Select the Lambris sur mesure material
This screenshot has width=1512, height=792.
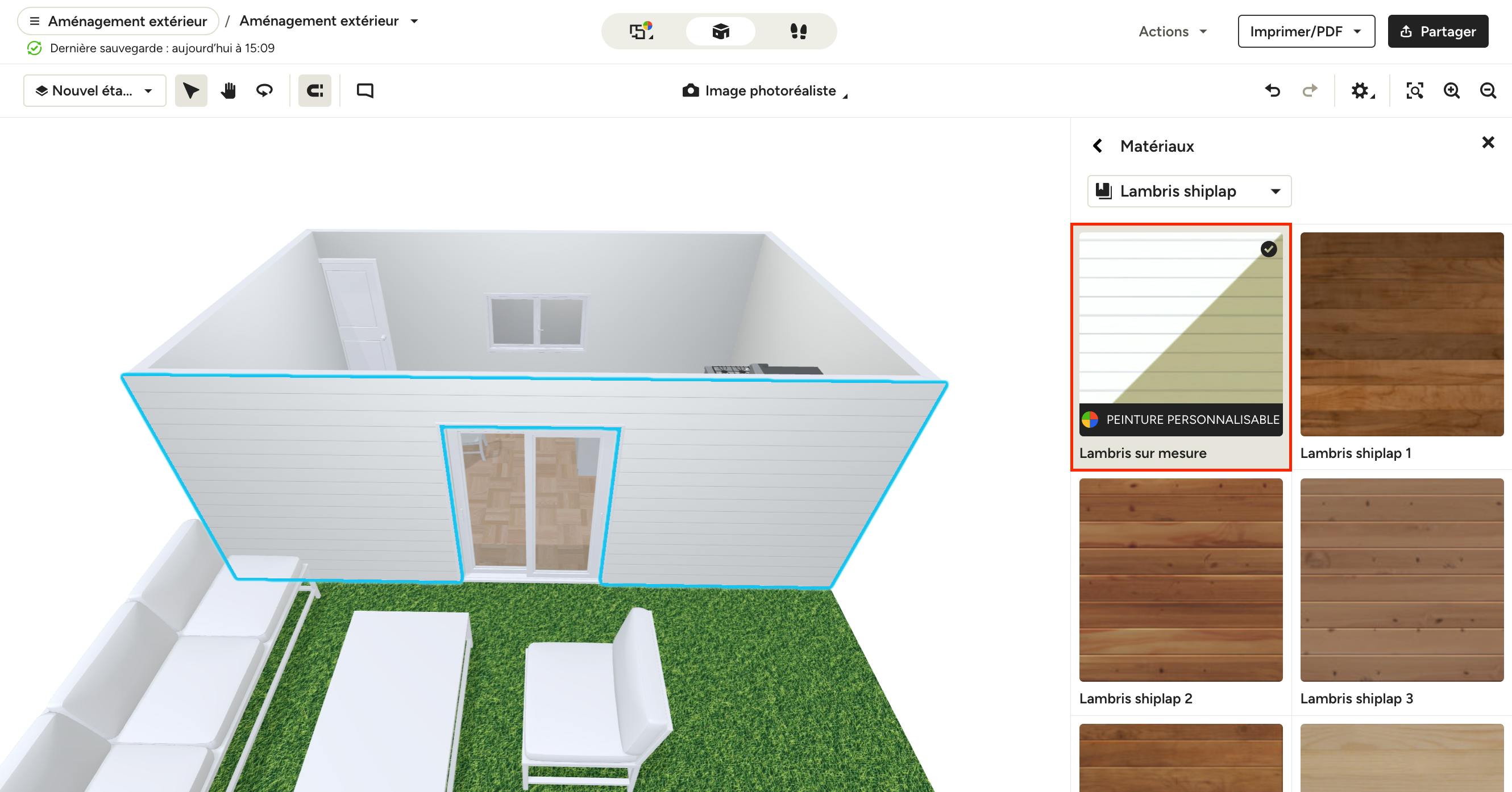1181,347
